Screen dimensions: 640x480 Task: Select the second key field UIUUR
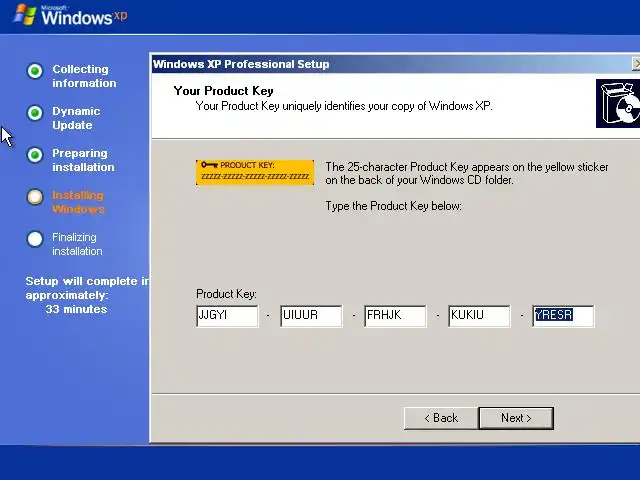311,316
